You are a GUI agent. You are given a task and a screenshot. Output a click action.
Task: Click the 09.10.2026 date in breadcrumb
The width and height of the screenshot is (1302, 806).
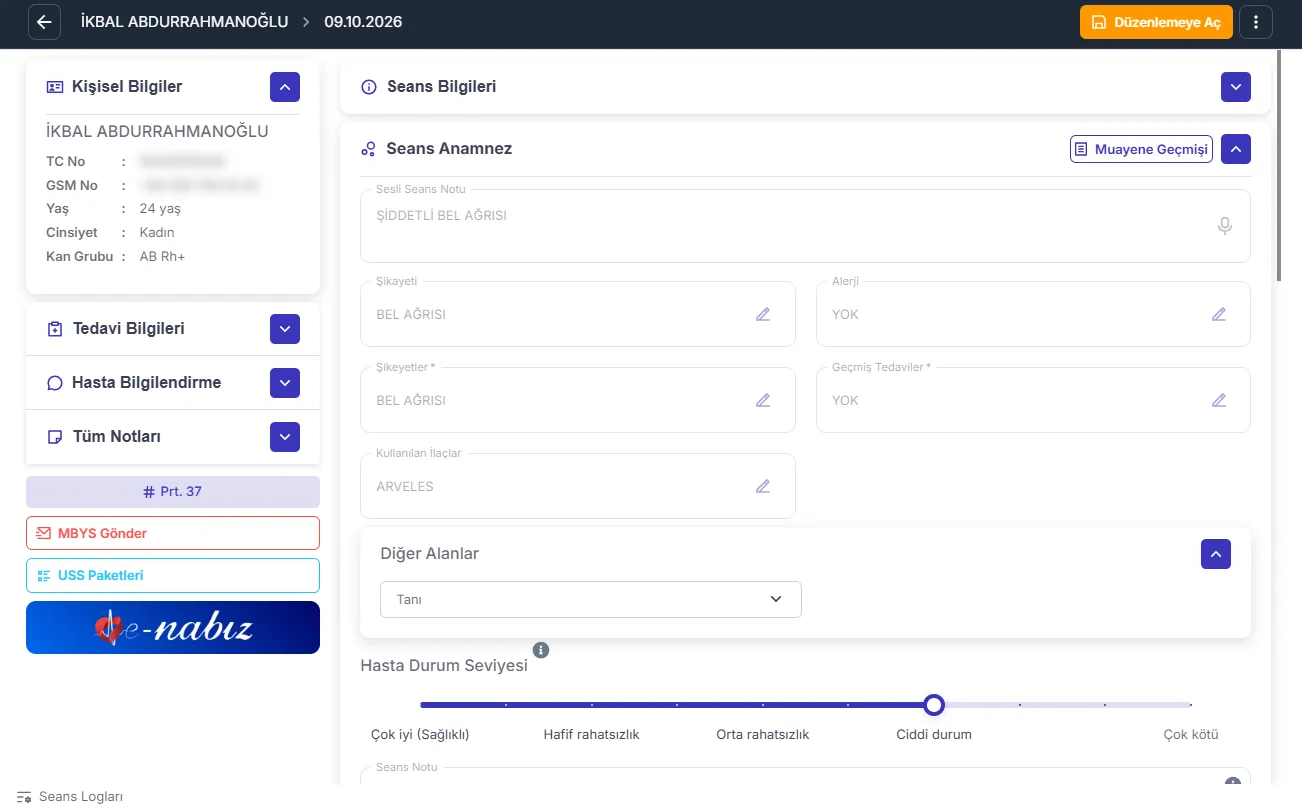363,22
